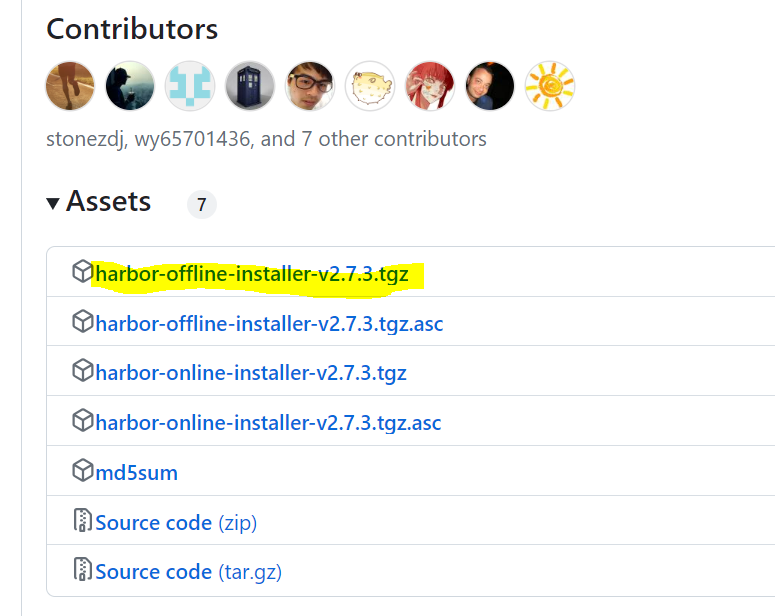
Task: Download harbor-online-installer-v2.7.3.tgz.asc signature file
Action: tap(268, 423)
